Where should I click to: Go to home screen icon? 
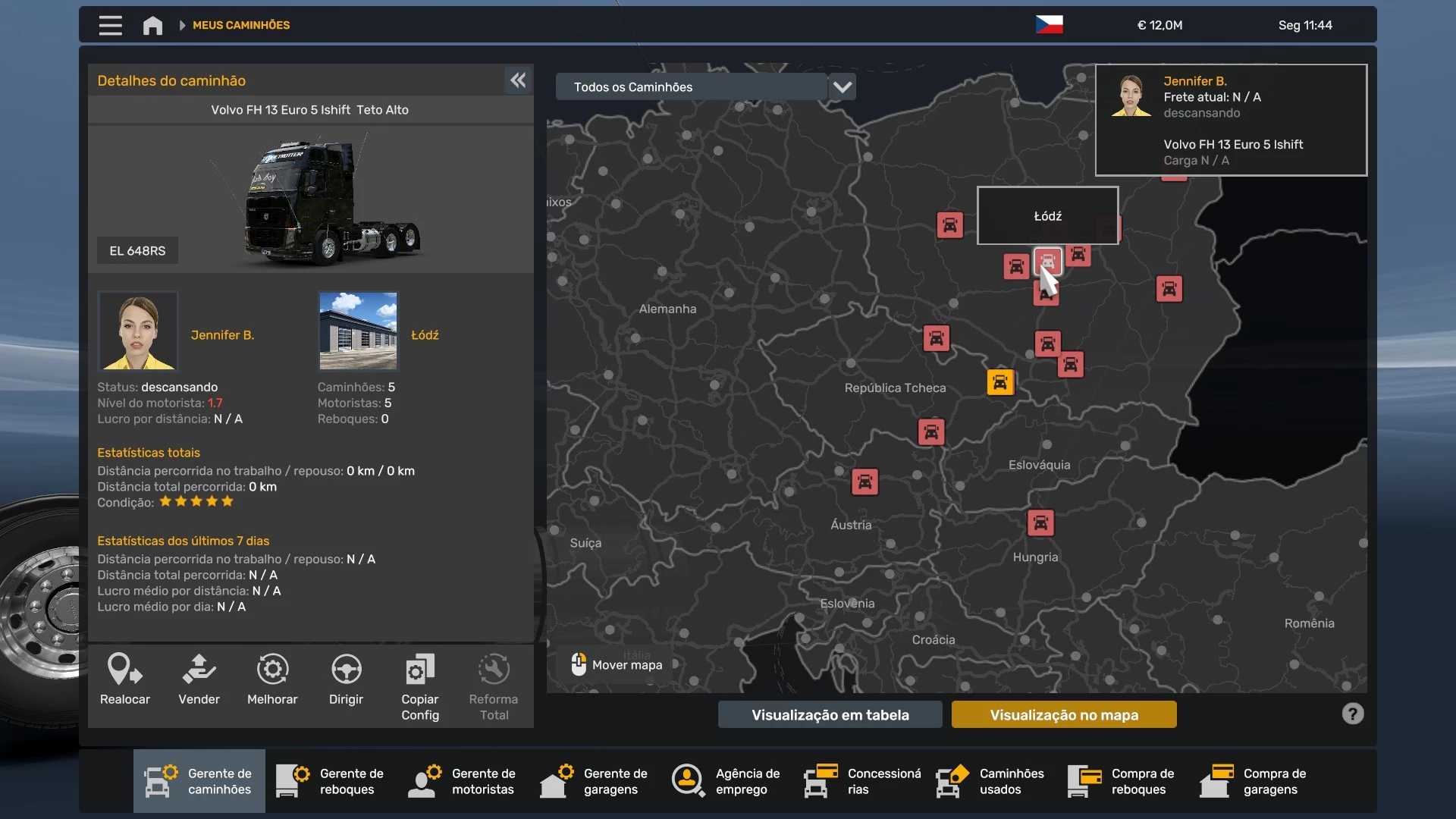pyautogui.click(x=152, y=25)
